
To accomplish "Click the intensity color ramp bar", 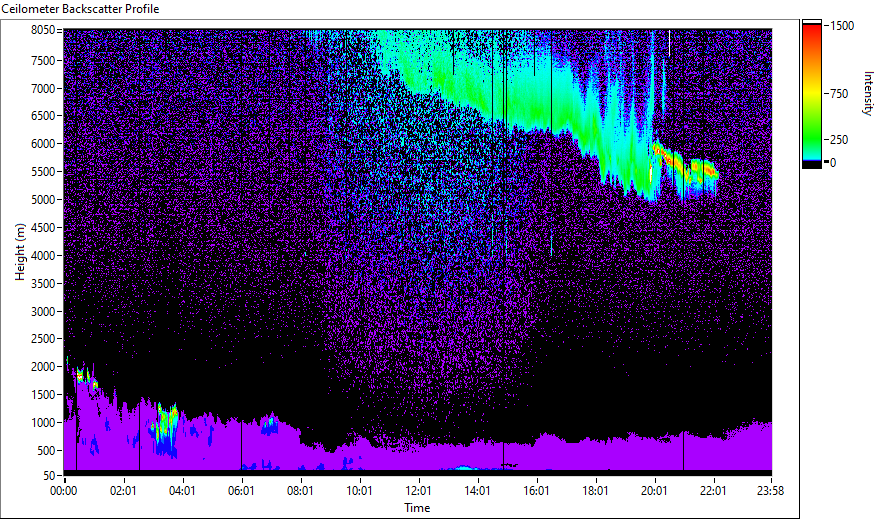I will [811, 94].
